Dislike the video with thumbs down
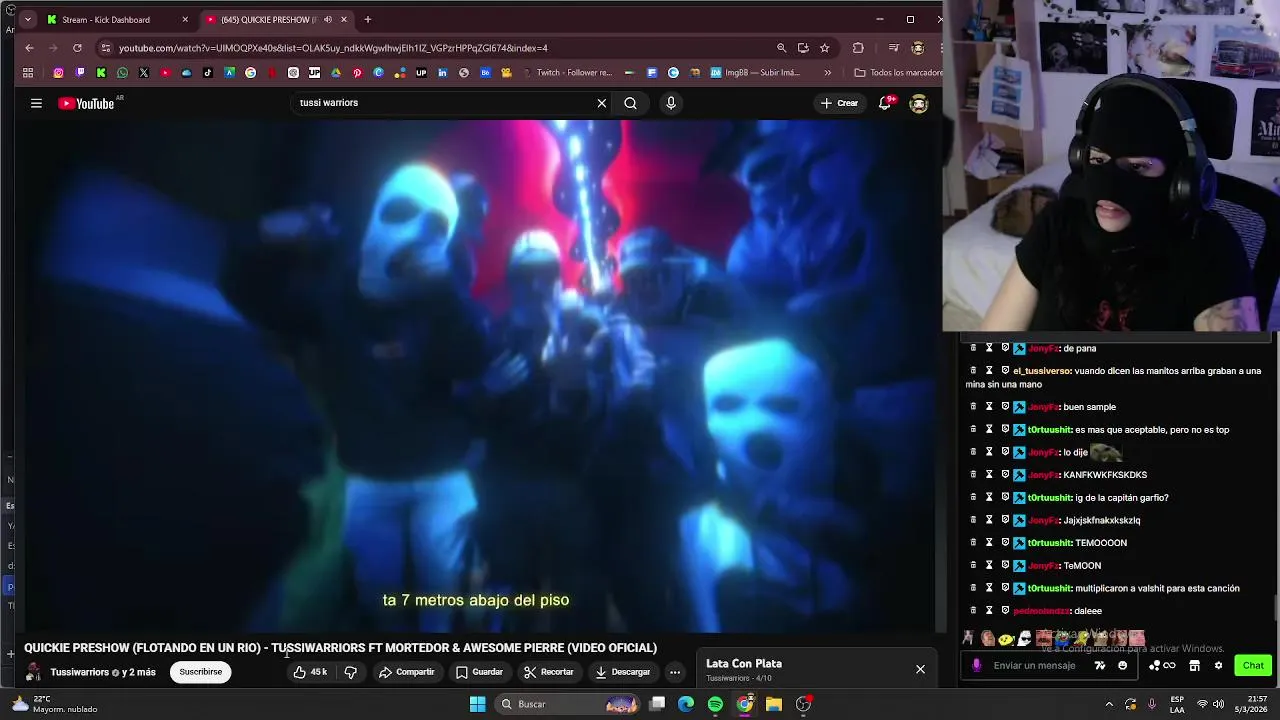 click(350, 672)
